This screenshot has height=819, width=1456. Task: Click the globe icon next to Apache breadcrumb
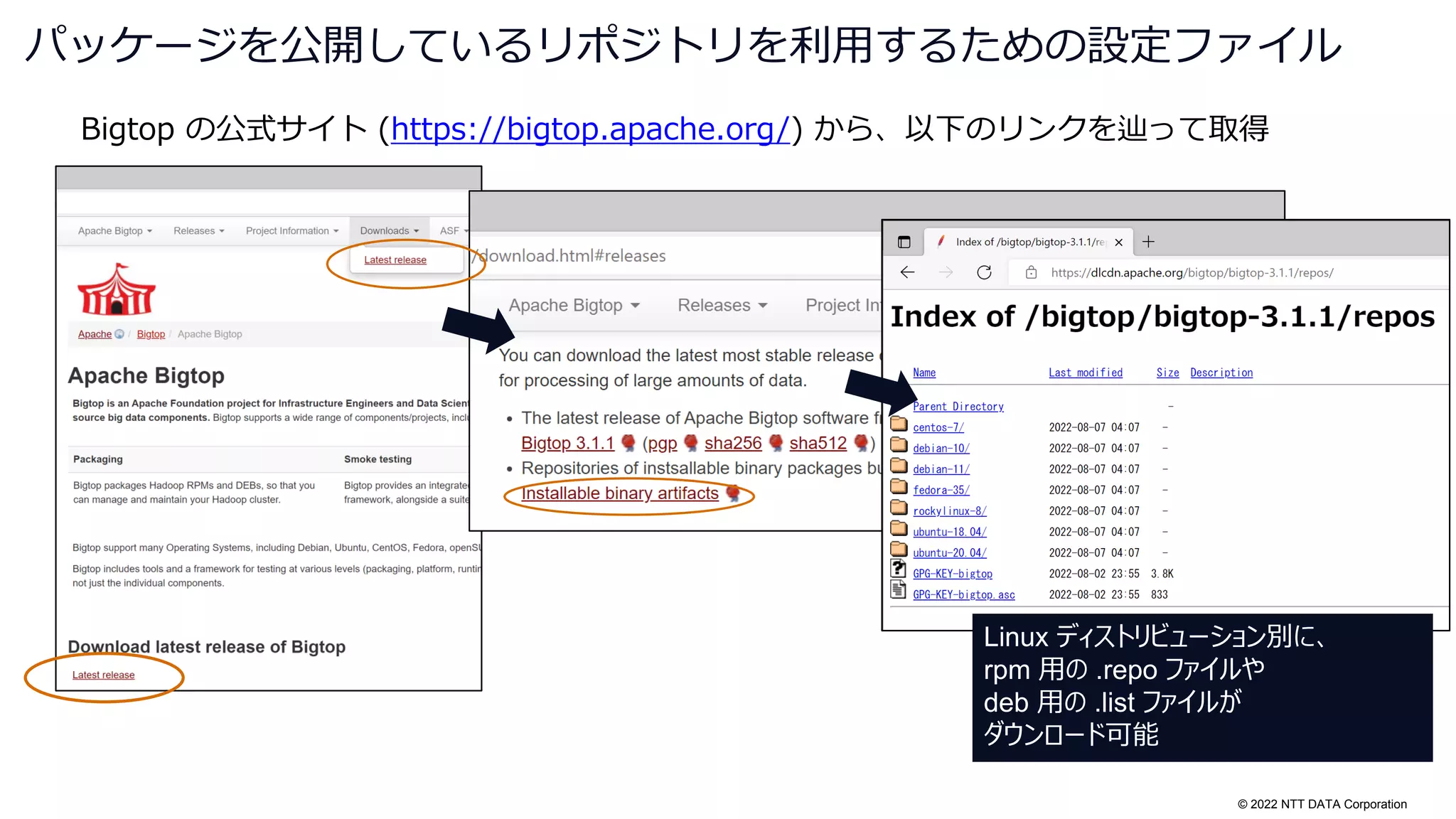119,334
